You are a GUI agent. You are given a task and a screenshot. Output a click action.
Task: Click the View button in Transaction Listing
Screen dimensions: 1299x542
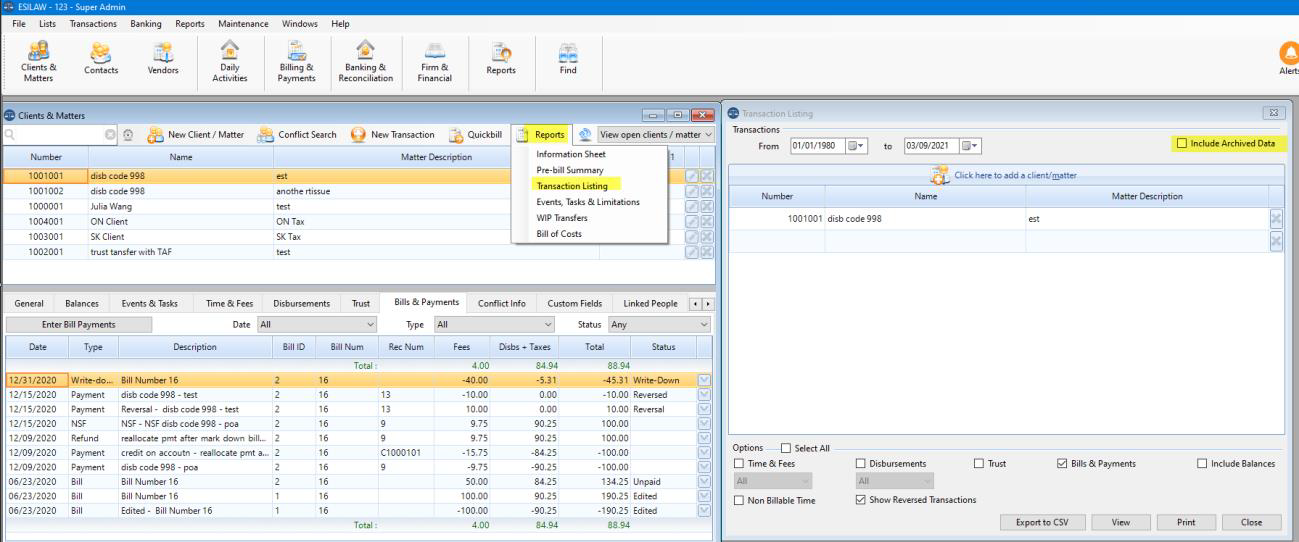(x=1119, y=522)
